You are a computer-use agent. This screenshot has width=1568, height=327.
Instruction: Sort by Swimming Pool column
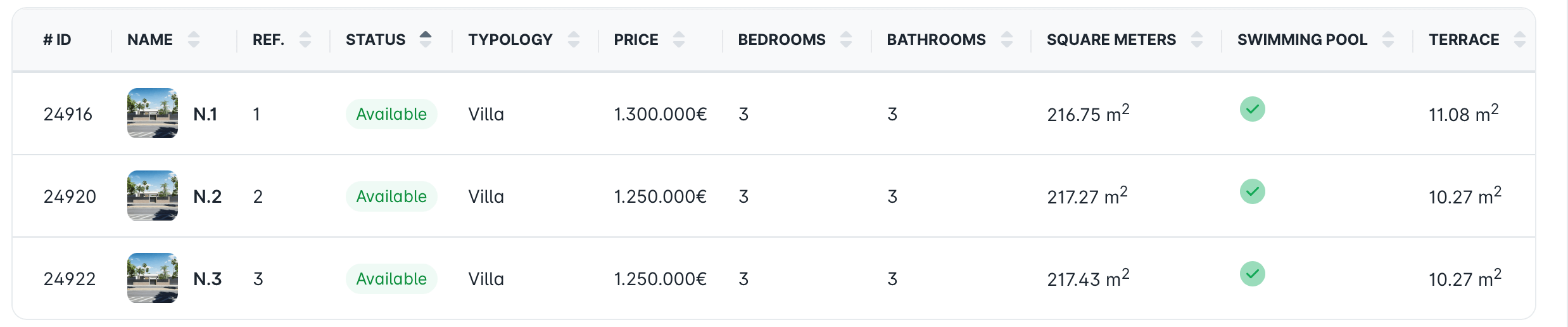(1388, 40)
